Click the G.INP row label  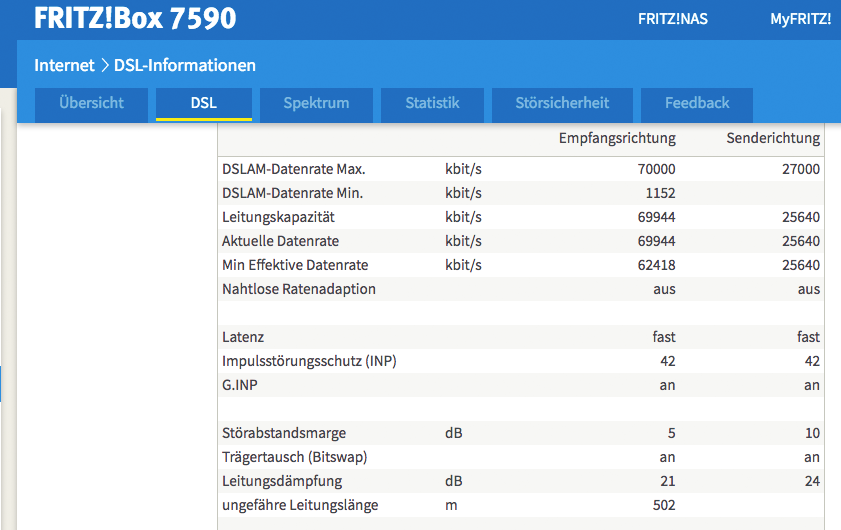240,385
